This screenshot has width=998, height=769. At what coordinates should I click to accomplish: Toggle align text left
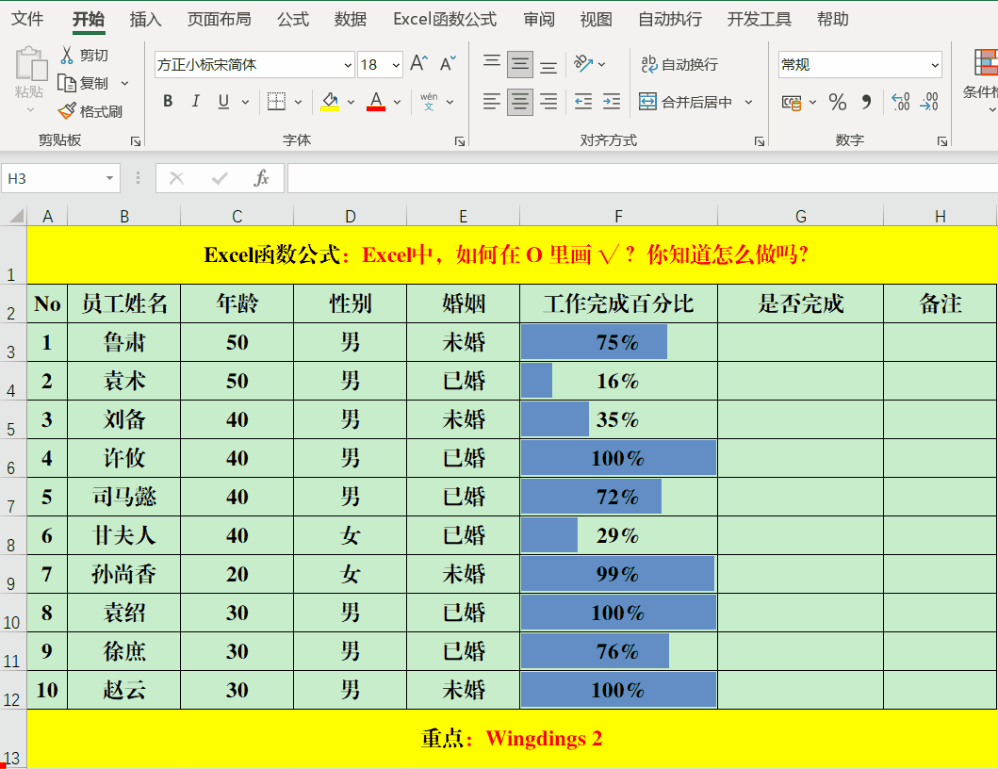click(491, 102)
